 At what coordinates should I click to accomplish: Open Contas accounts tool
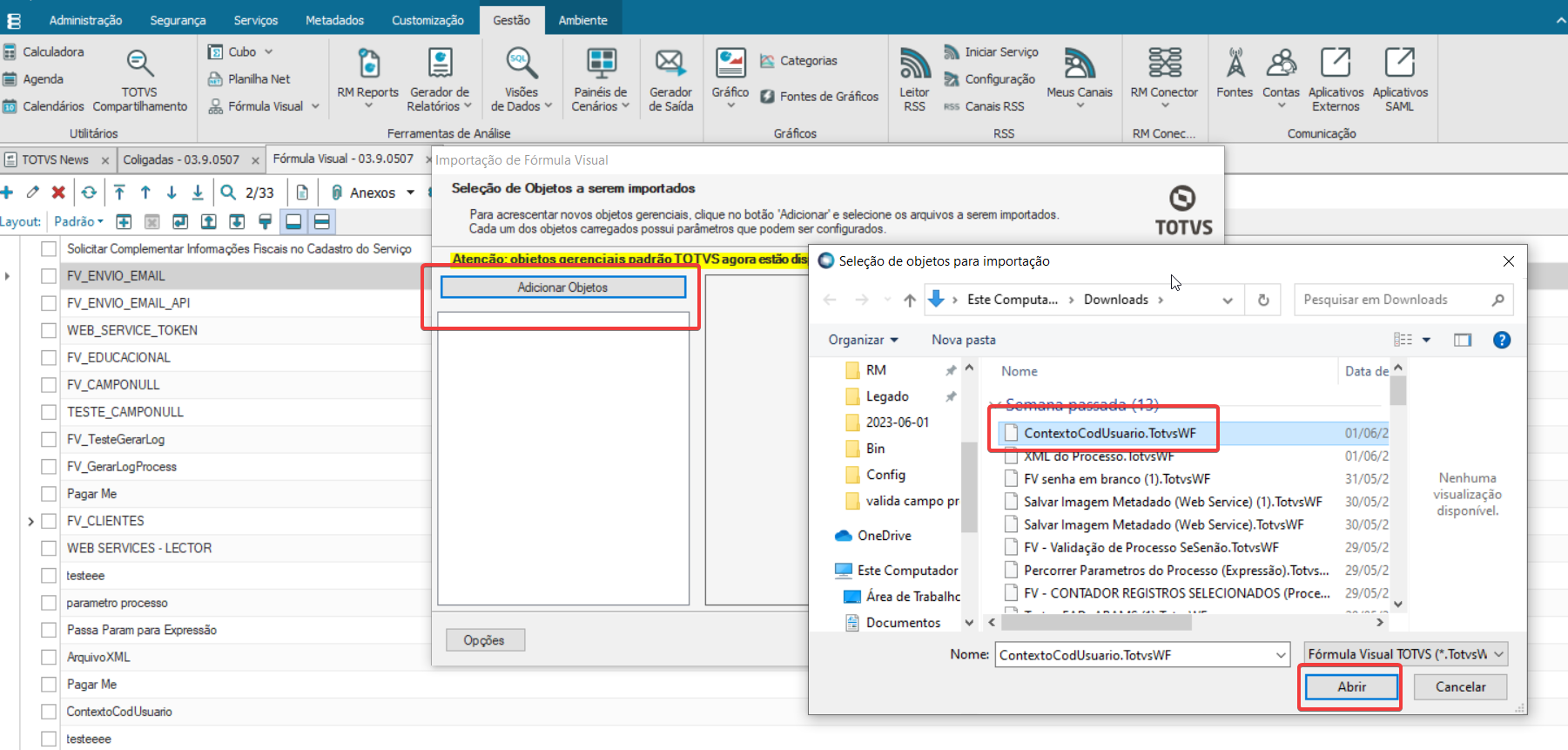pyautogui.click(x=1281, y=78)
